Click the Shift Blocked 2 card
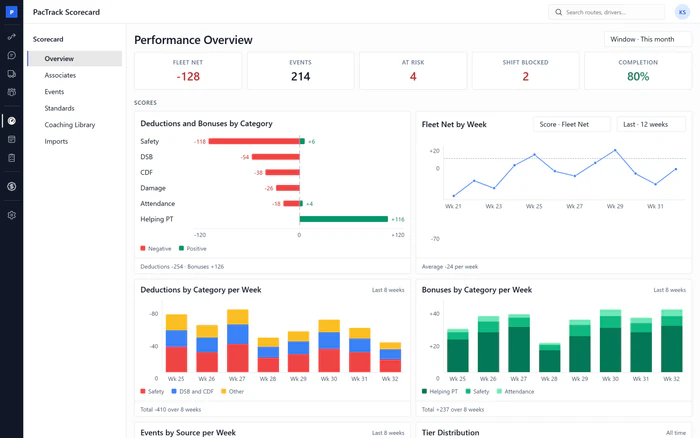This screenshot has width=700, height=438. coord(525,71)
